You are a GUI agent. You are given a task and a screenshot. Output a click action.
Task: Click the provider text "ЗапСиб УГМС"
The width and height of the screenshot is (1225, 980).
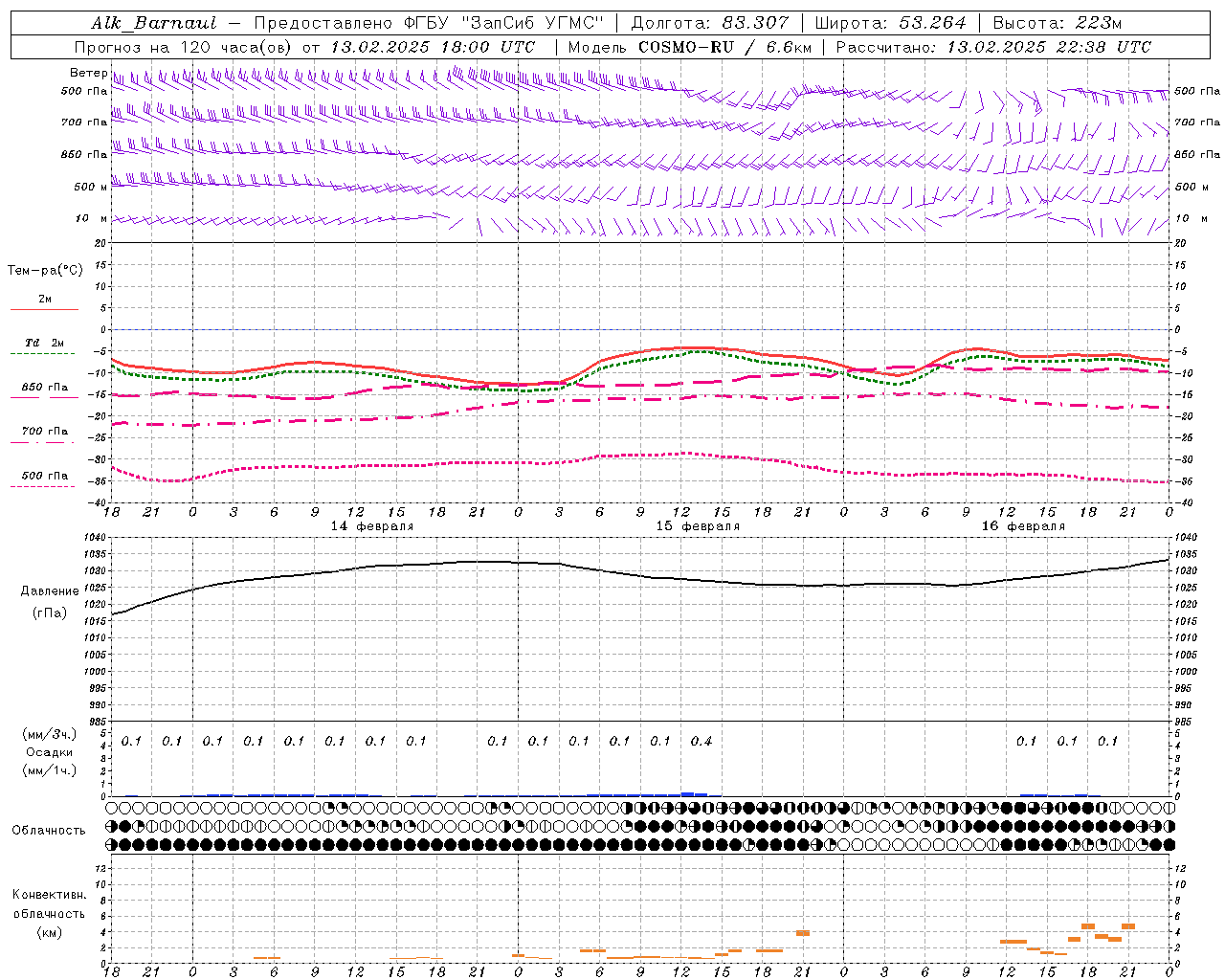coord(532,23)
